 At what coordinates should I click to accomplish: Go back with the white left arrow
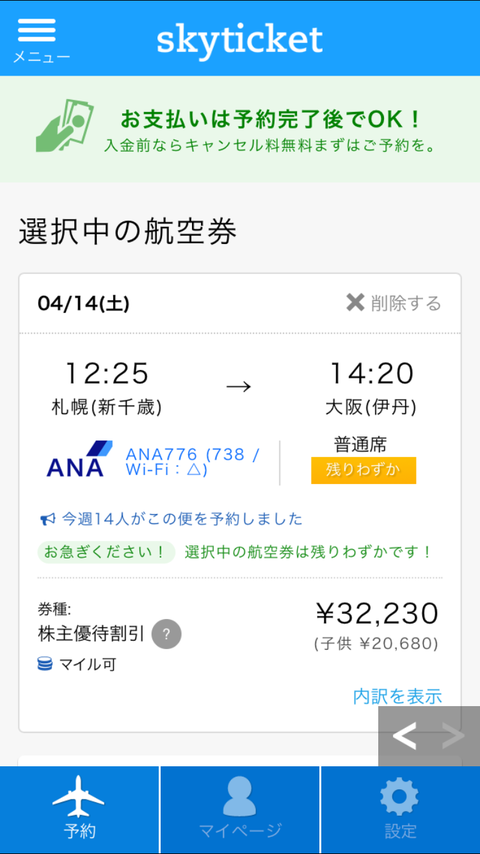(x=404, y=736)
